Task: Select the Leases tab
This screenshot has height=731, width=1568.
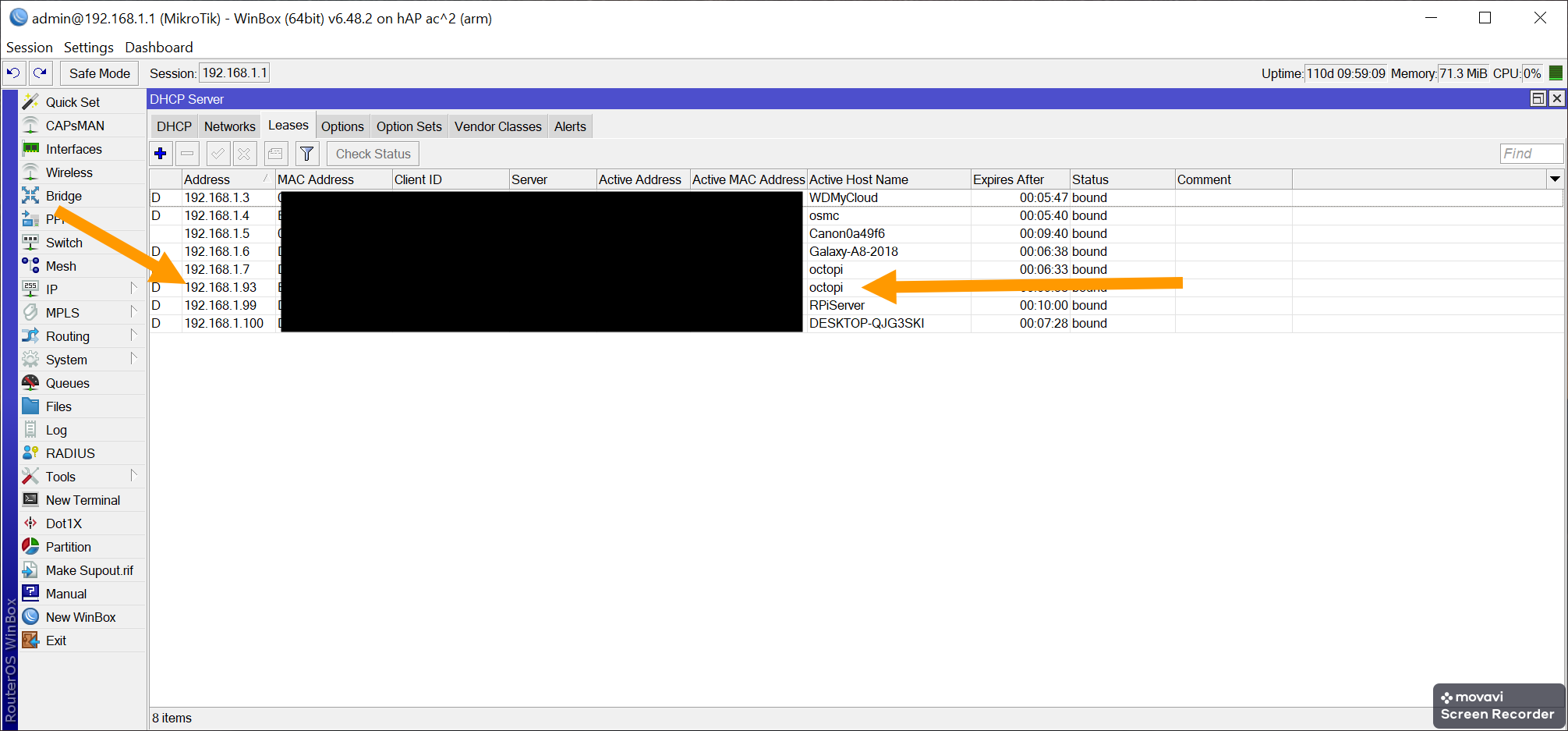Action: tap(288, 126)
